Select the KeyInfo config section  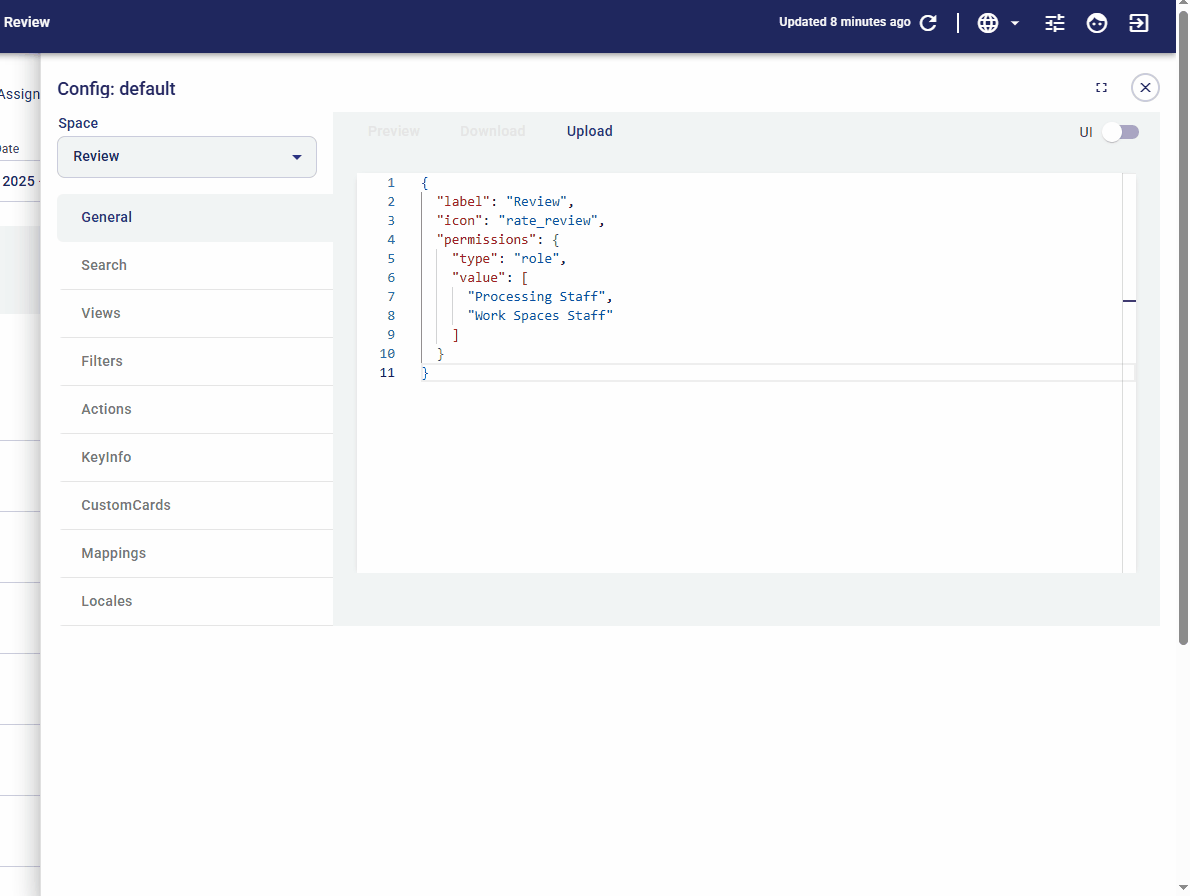coord(197,457)
